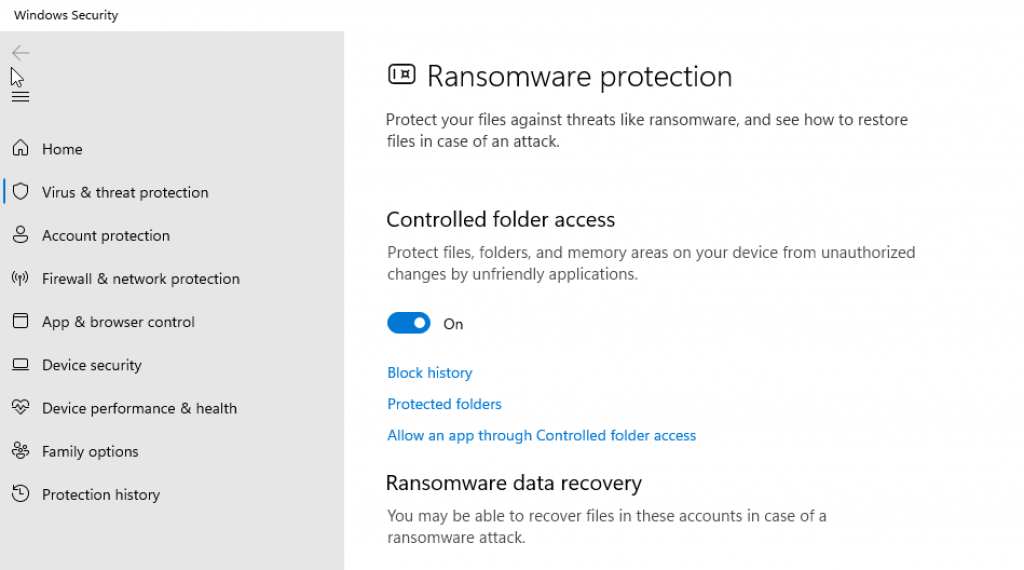Click the back arrow icon
This screenshot has height=570, width=1024.
(20, 52)
